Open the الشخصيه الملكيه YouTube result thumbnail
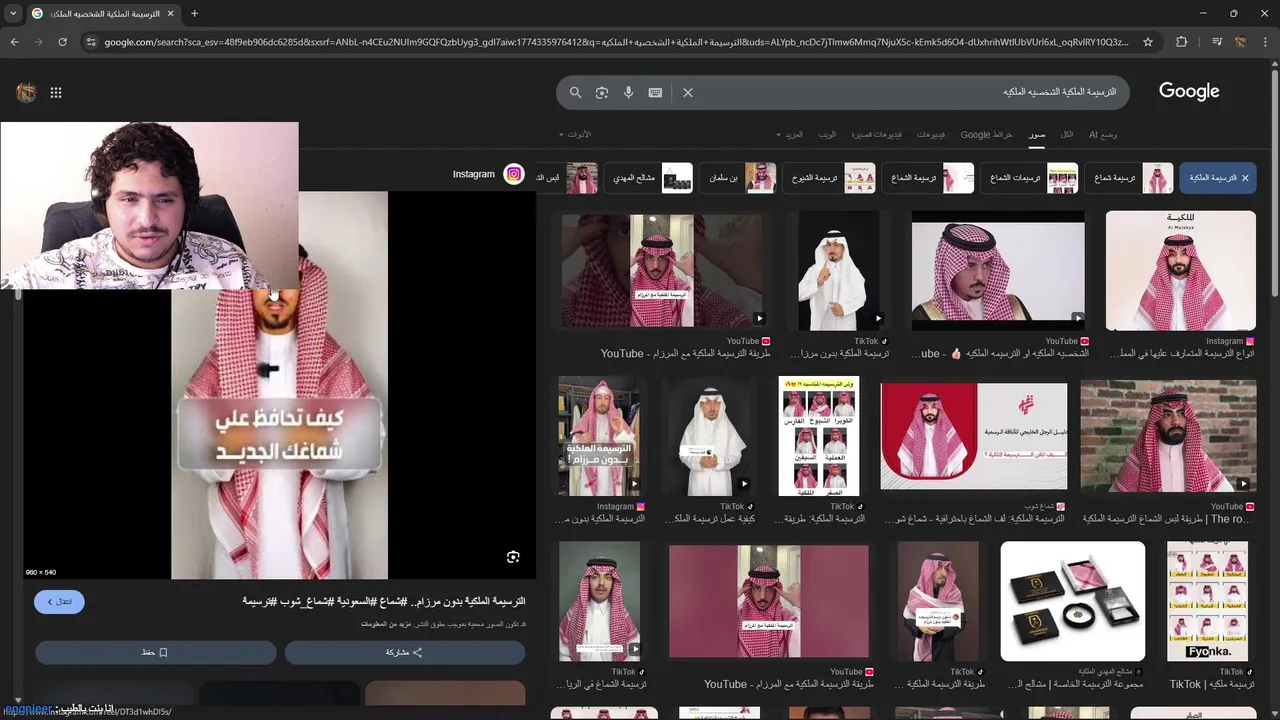The width and height of the screenshot is (1280, 720). click(x=998, y=270)
